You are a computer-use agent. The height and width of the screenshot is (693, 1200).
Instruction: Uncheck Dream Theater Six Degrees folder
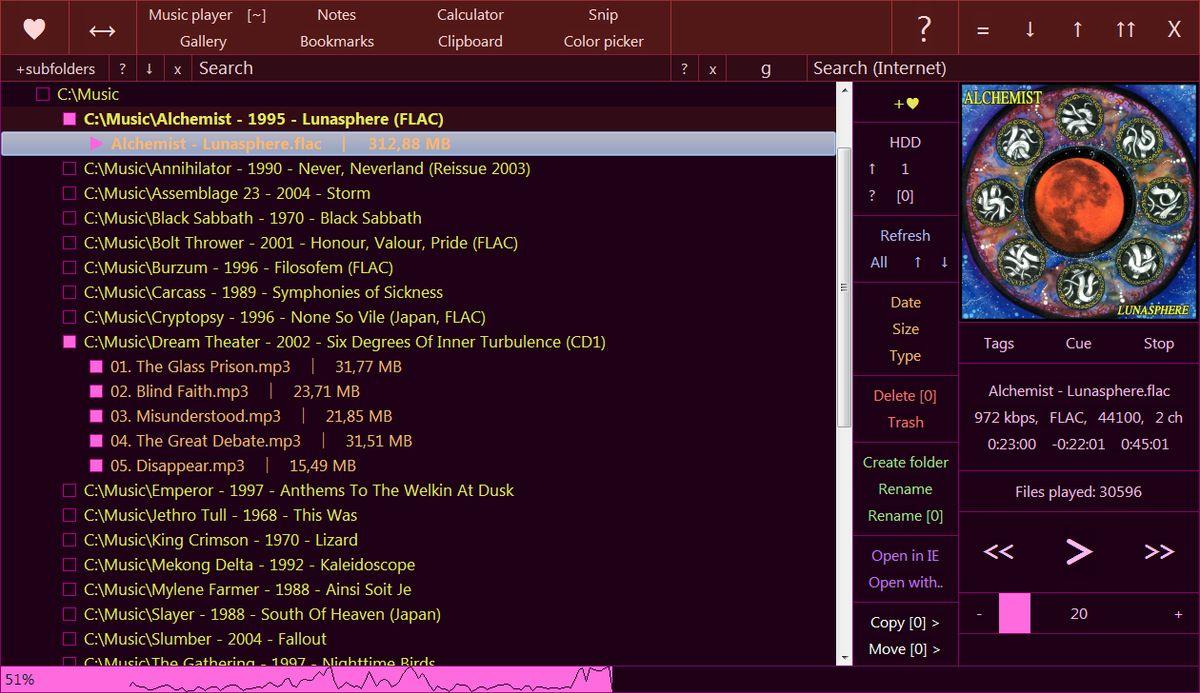69,342
